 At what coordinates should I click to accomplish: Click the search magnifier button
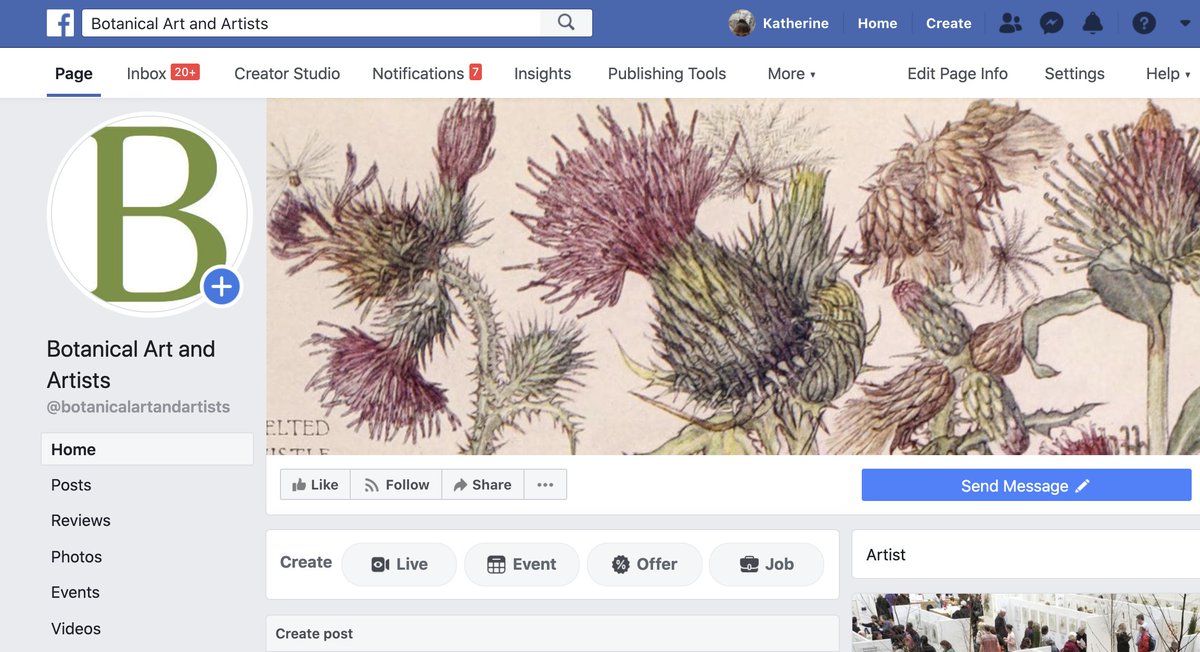point(566,23)
